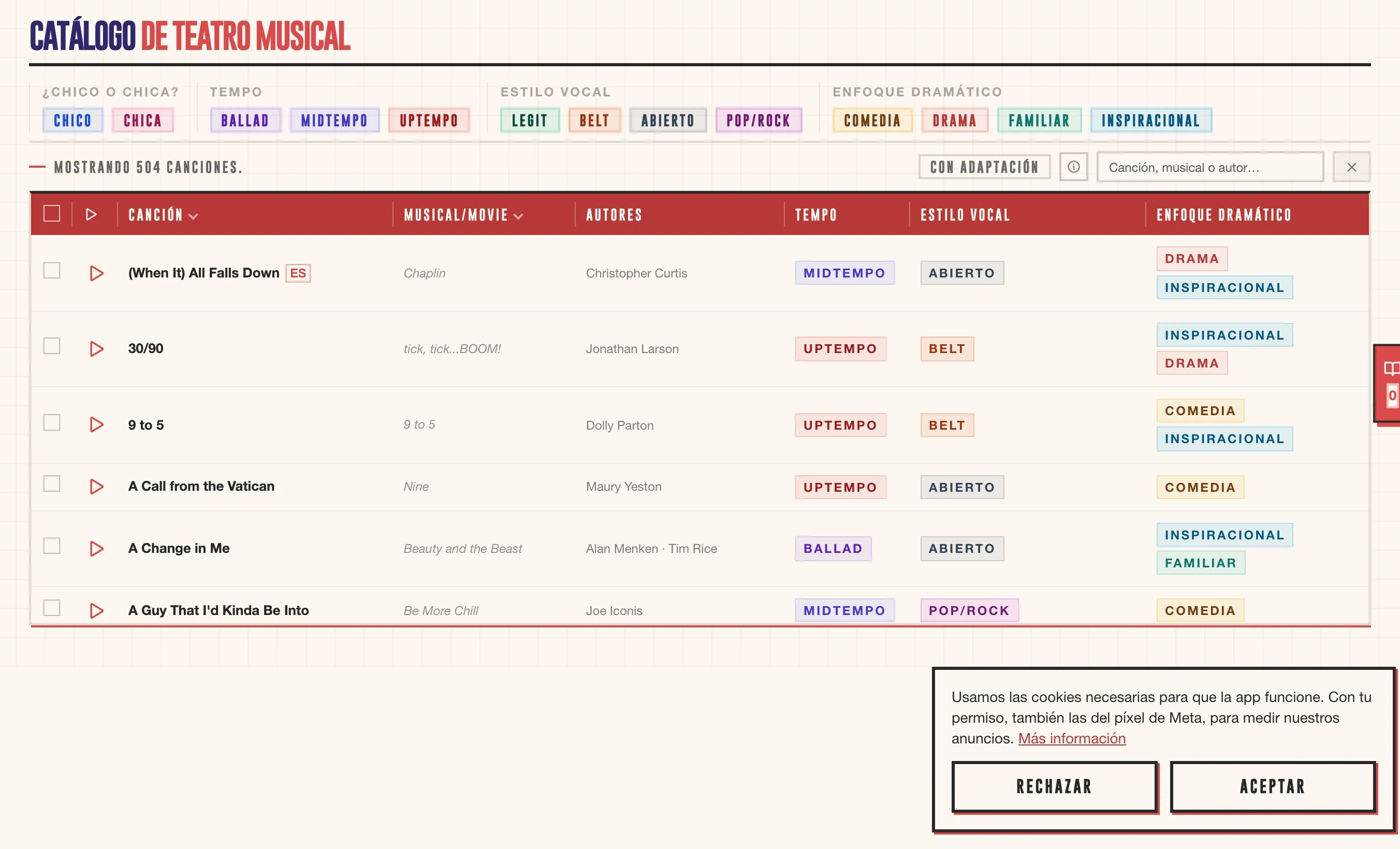Sort by the Canción column chevron

[x=193, y=216]
